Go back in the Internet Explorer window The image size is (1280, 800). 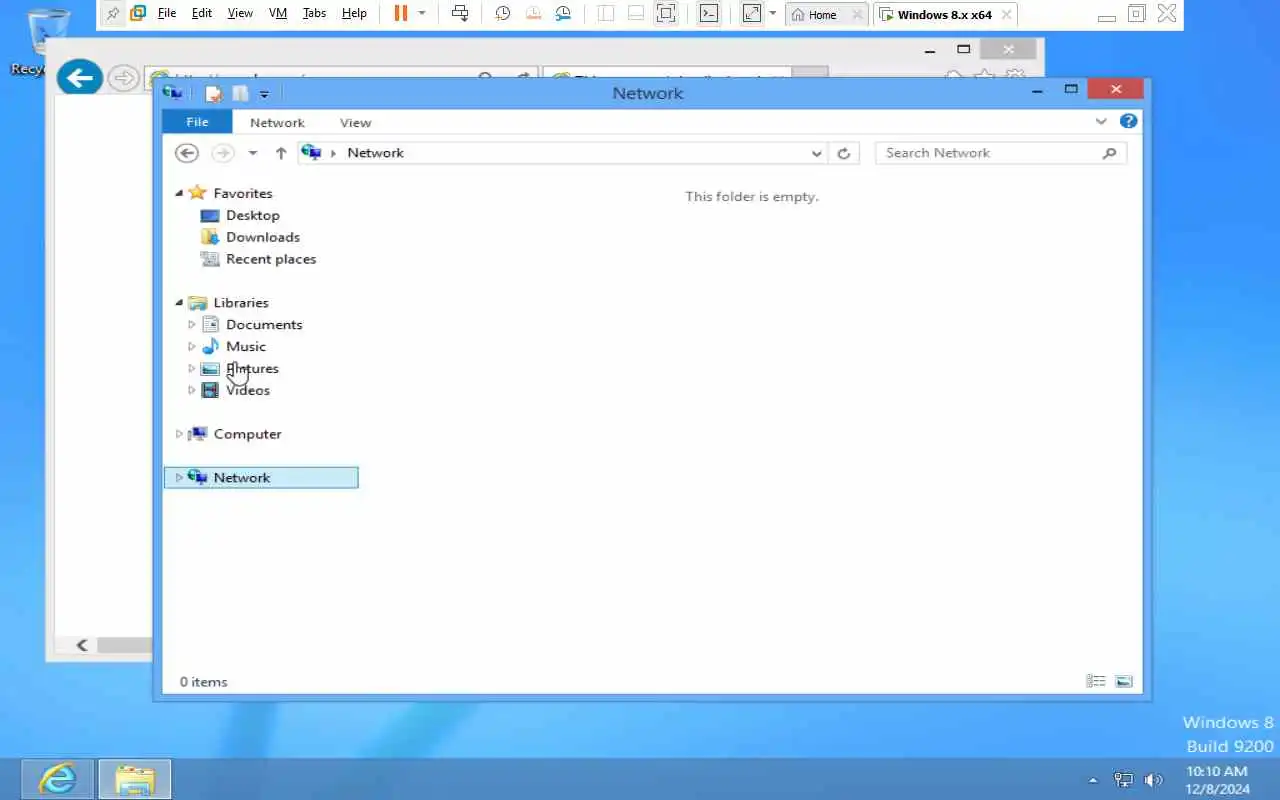click(80, 77)
